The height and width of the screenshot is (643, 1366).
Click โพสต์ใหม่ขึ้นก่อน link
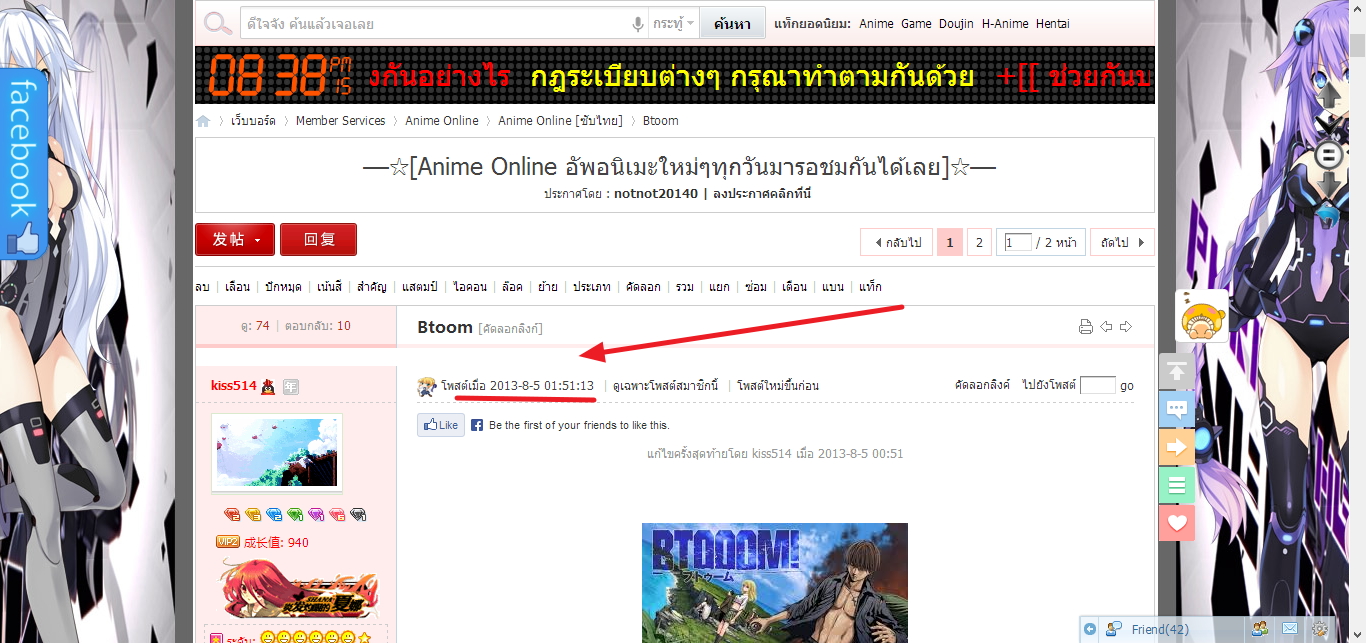click(778, 386)
